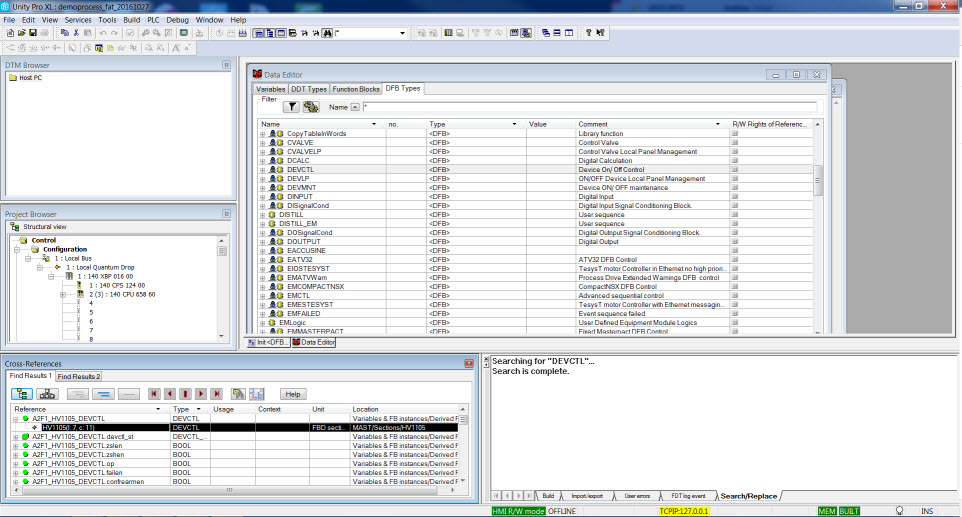Toggle R/W rights checkbox for EMCTL row
Screen dimensions: 962x517
pos(734,296)
